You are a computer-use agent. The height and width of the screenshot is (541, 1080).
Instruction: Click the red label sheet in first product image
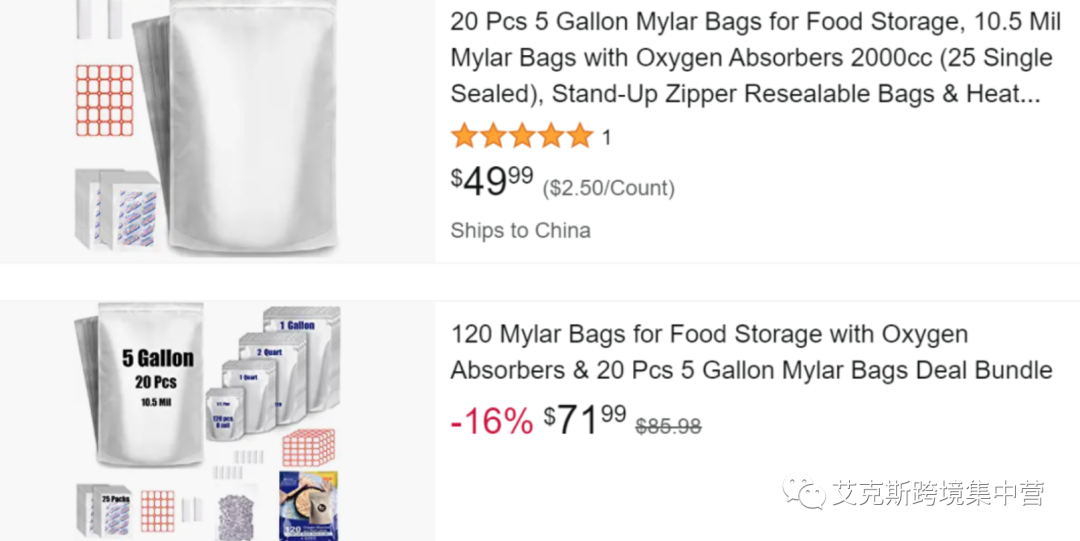(104, 100)
